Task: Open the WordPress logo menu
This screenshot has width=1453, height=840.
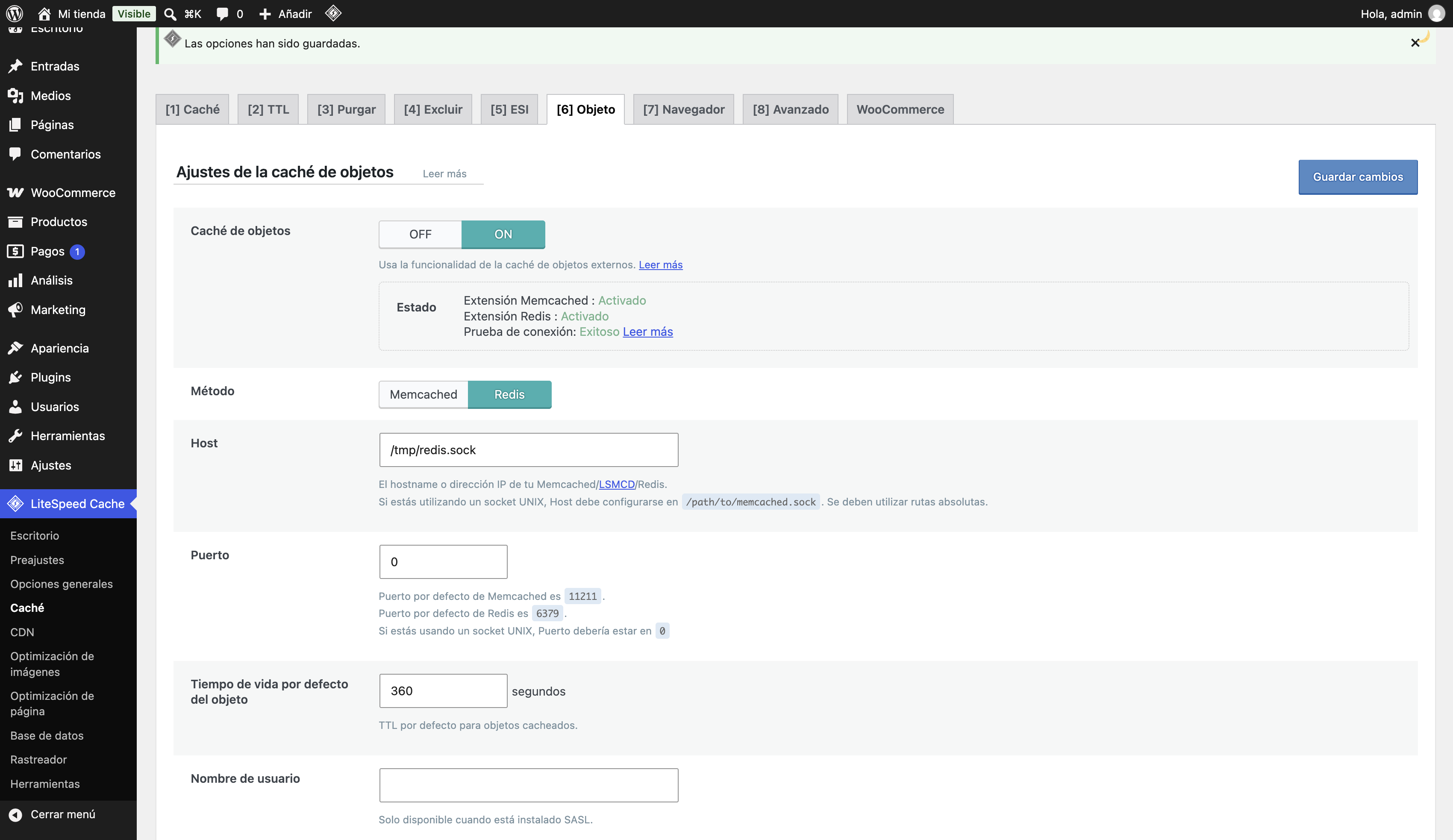Action: pos(15,13)
